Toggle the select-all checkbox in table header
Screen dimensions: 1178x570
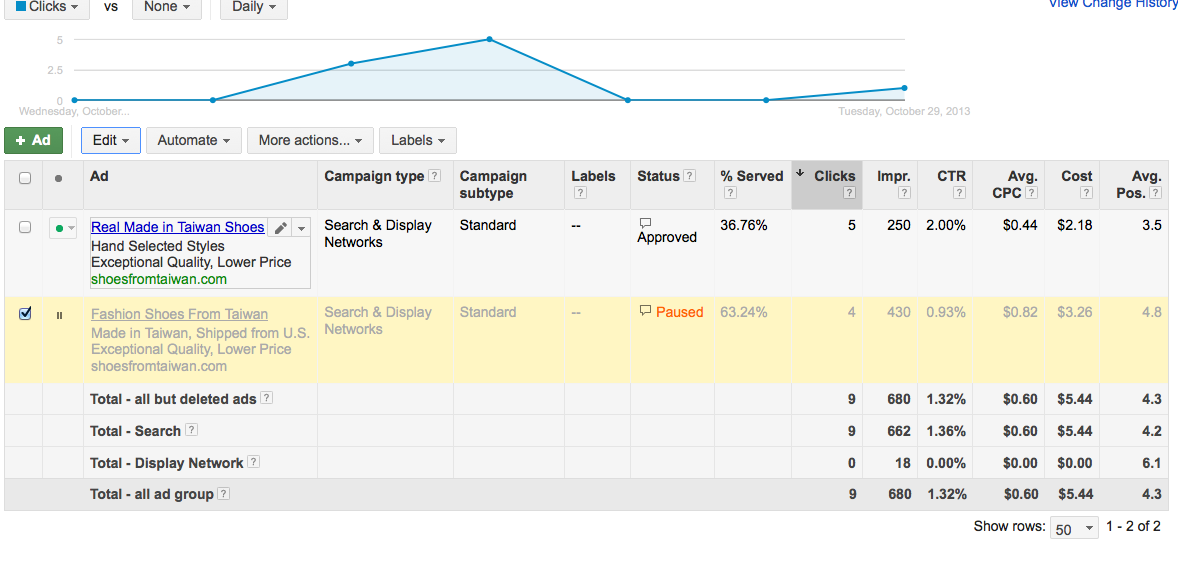(25, 178)
